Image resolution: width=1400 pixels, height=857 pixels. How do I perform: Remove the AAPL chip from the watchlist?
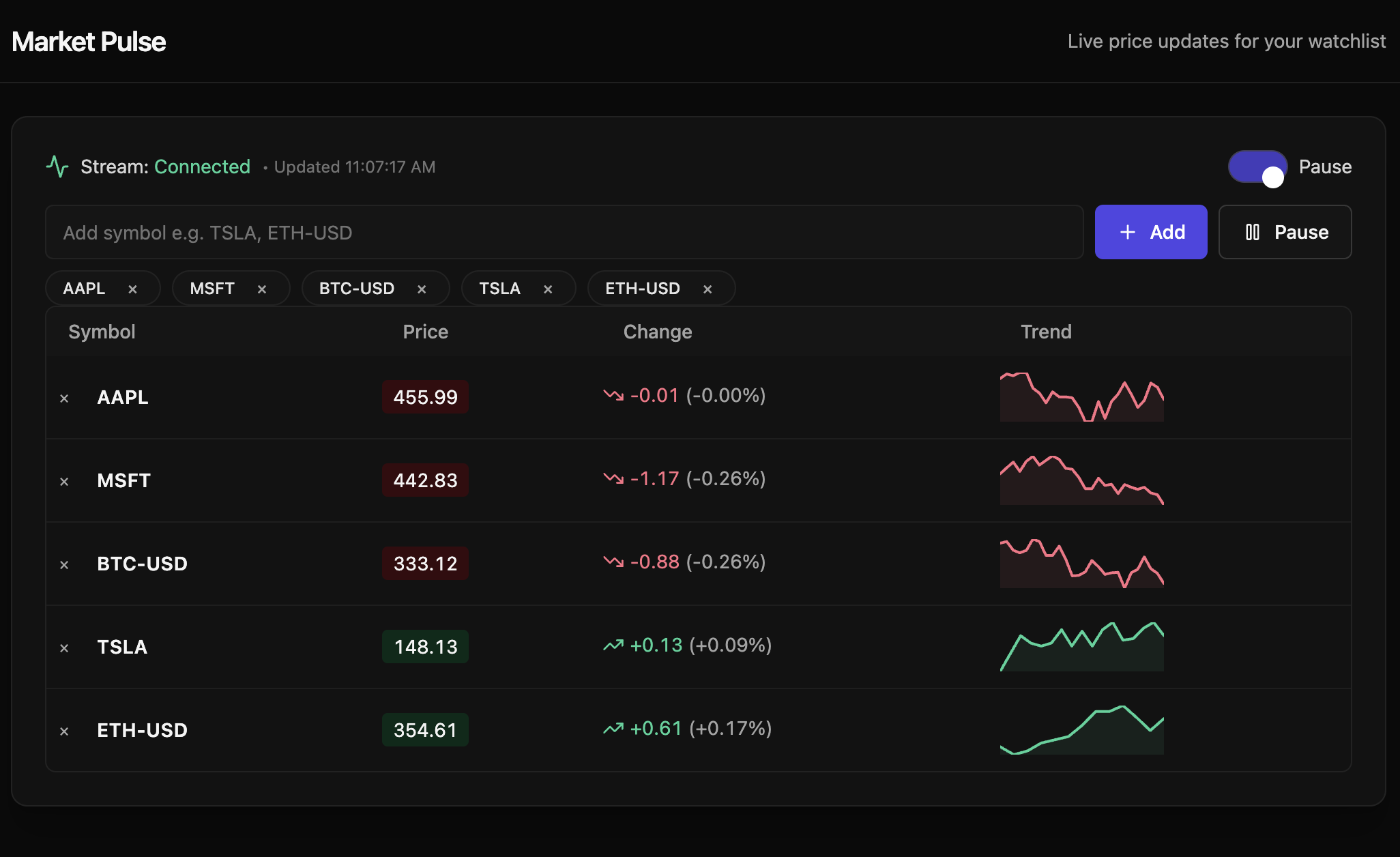(133, 289)
